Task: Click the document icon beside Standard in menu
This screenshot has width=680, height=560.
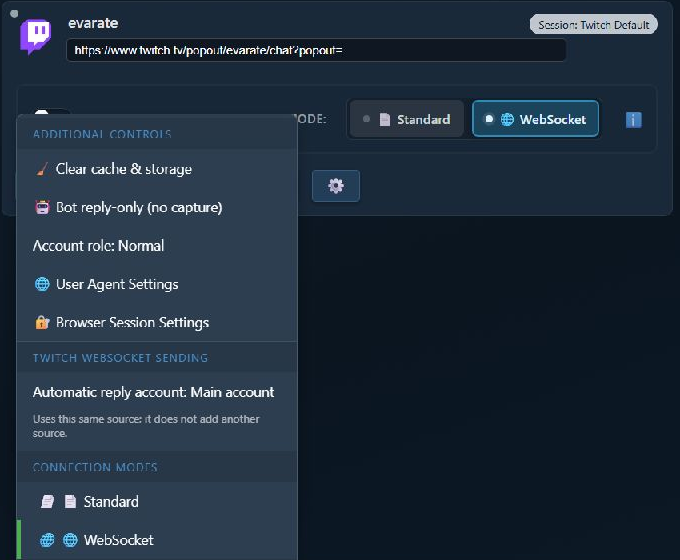Action: pos(70,501)
